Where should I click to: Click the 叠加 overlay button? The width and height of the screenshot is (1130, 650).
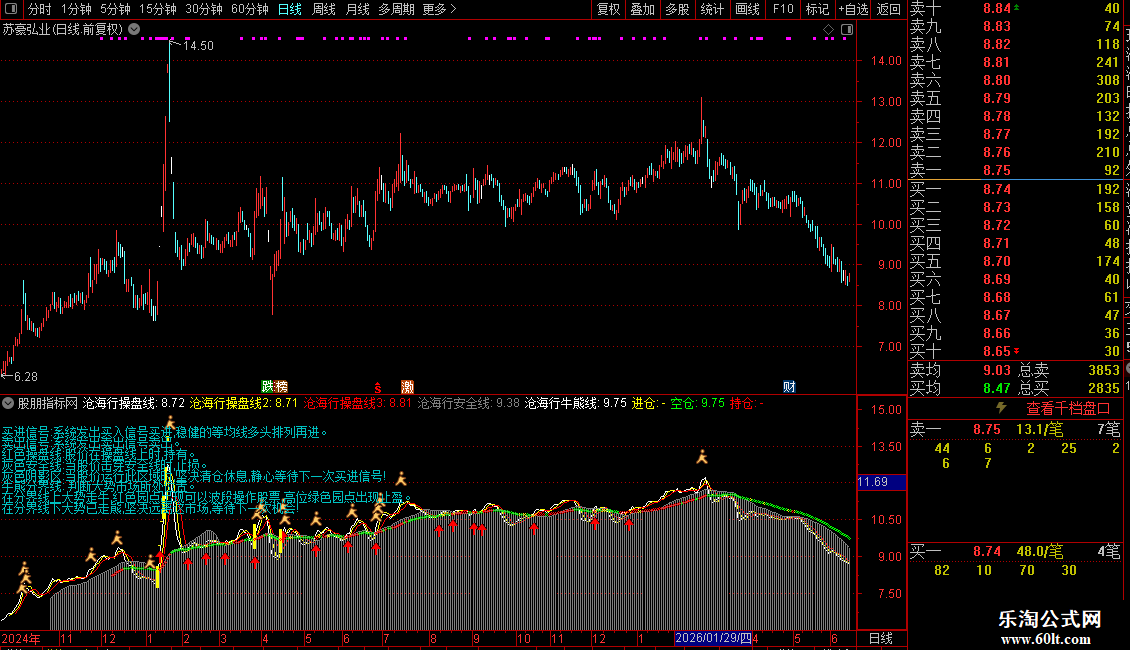642,9
